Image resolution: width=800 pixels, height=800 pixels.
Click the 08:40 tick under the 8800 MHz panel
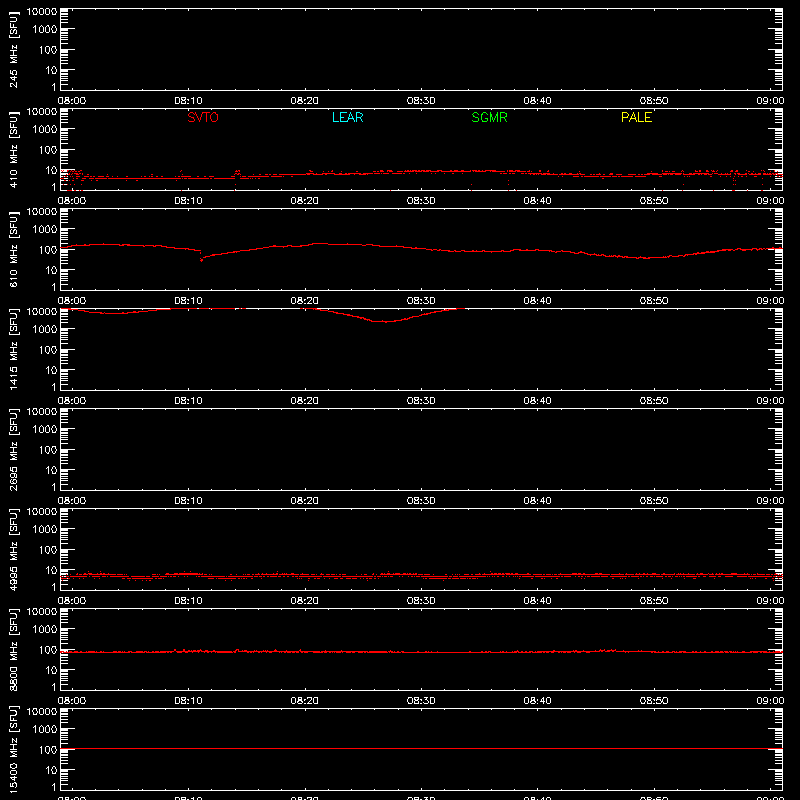pos(537,701)
